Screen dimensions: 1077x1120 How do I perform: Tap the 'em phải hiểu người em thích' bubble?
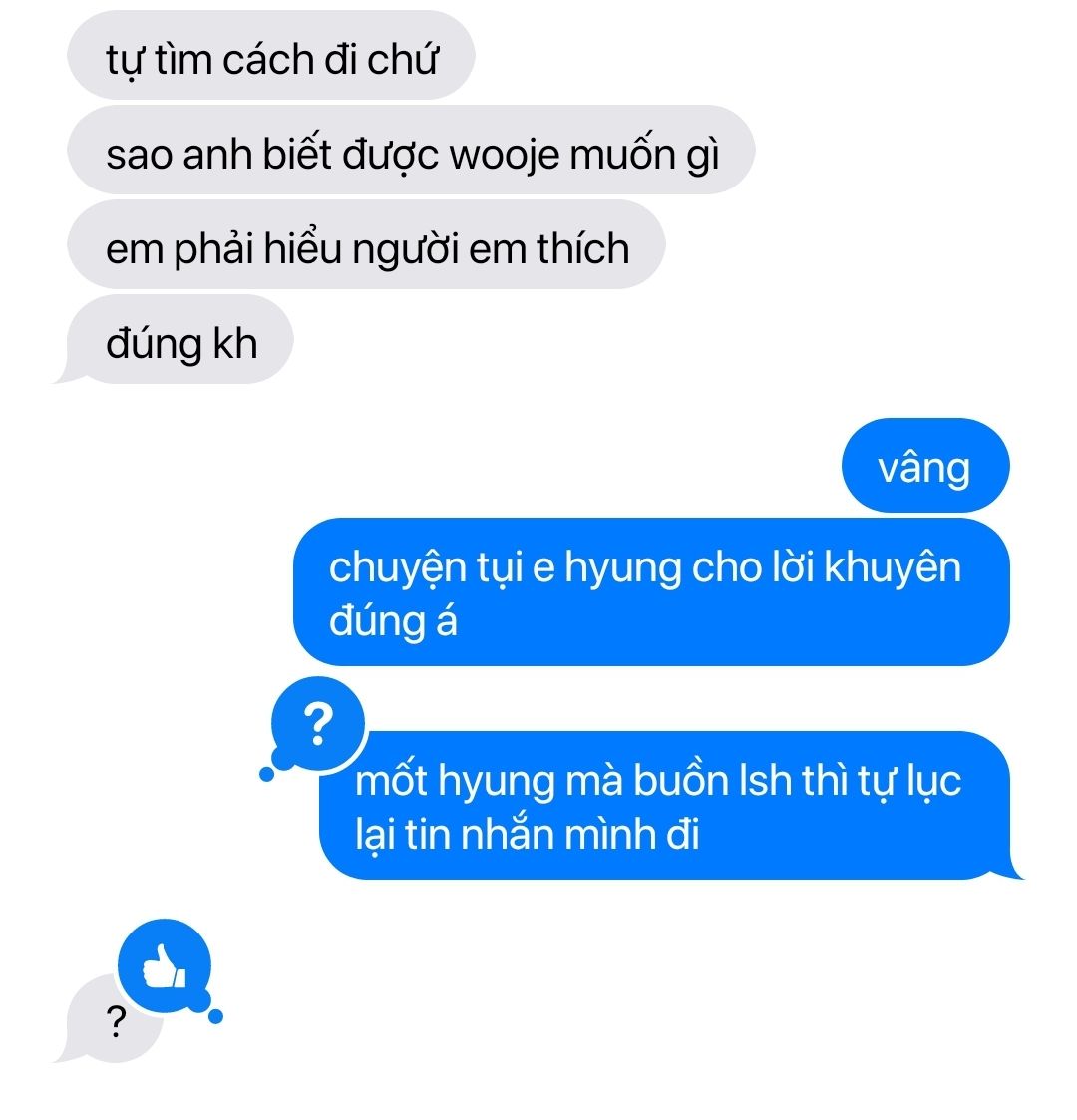click(x=366, y=245)
